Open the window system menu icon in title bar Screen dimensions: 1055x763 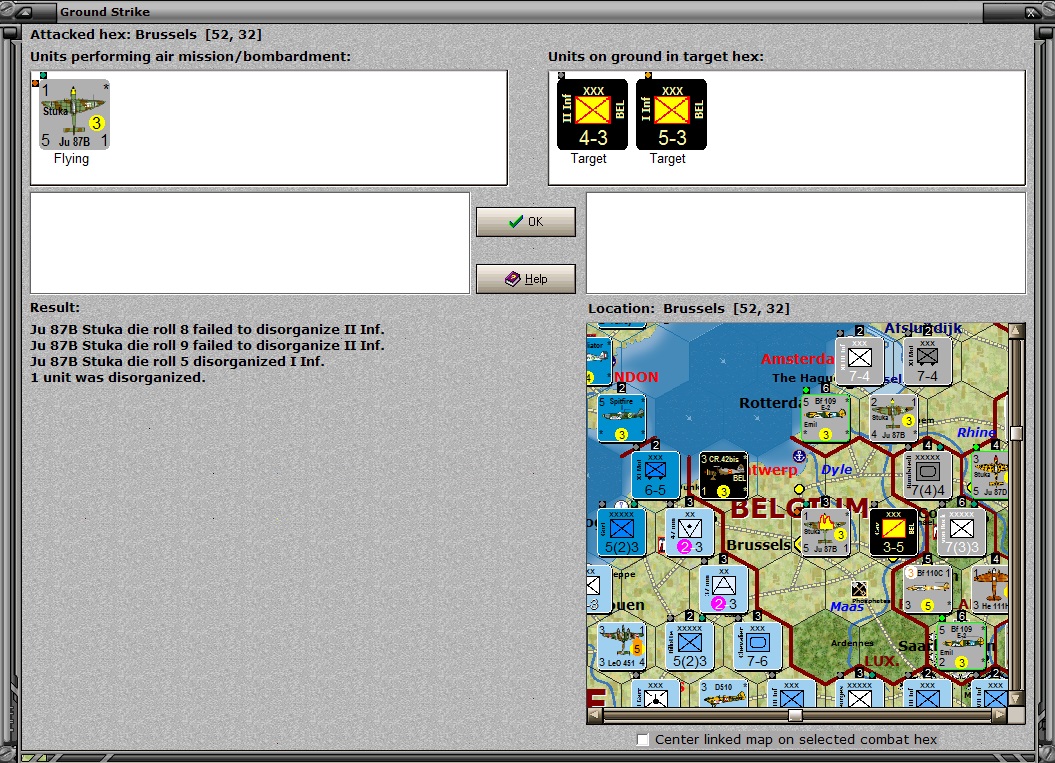tap(24, 11)
